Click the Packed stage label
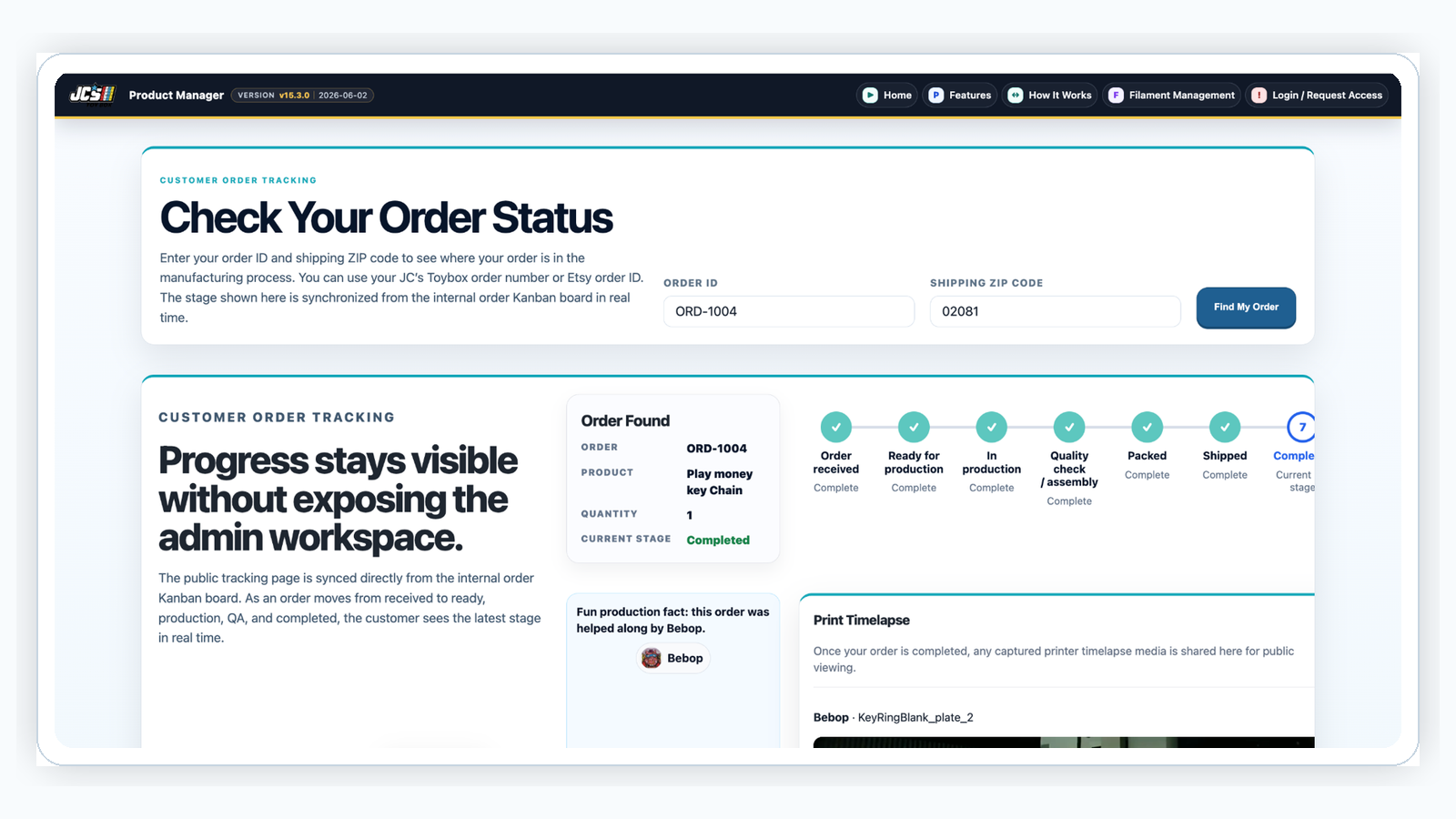The width and height of the screenshot is (1456, 819). pyautogui.click(x=1148, y=456)
